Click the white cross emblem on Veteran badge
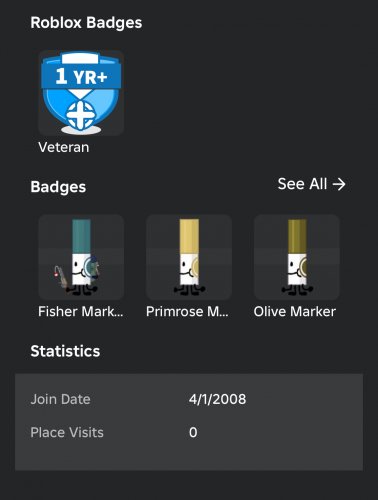 [x=81, y=115]
